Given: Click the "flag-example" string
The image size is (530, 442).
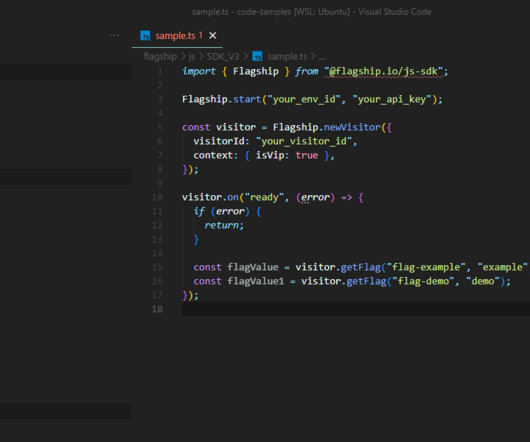Looking at the screenshot, I should click(x=426, y=267).
